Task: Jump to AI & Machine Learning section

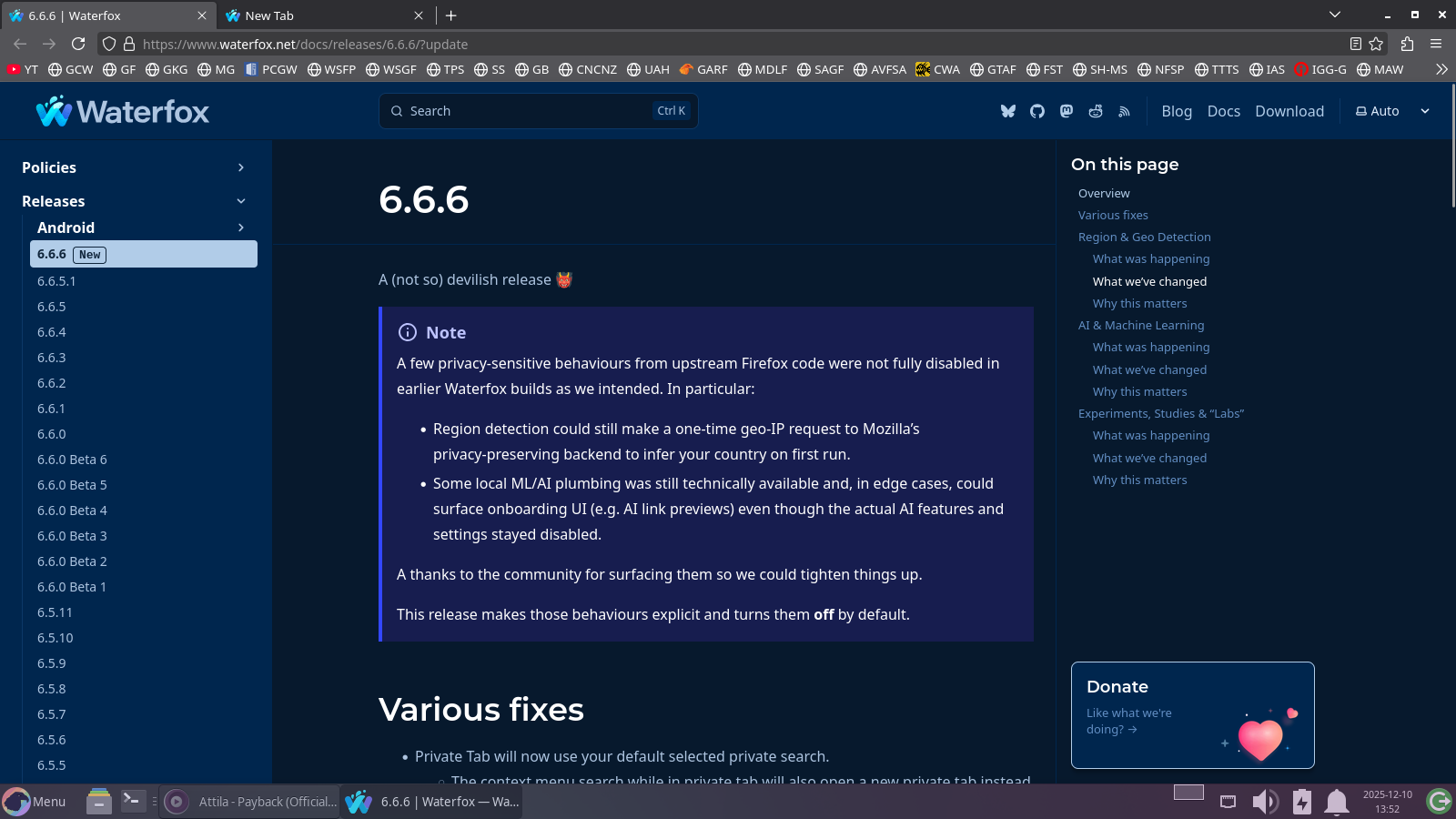Action: pos(1140,326)
